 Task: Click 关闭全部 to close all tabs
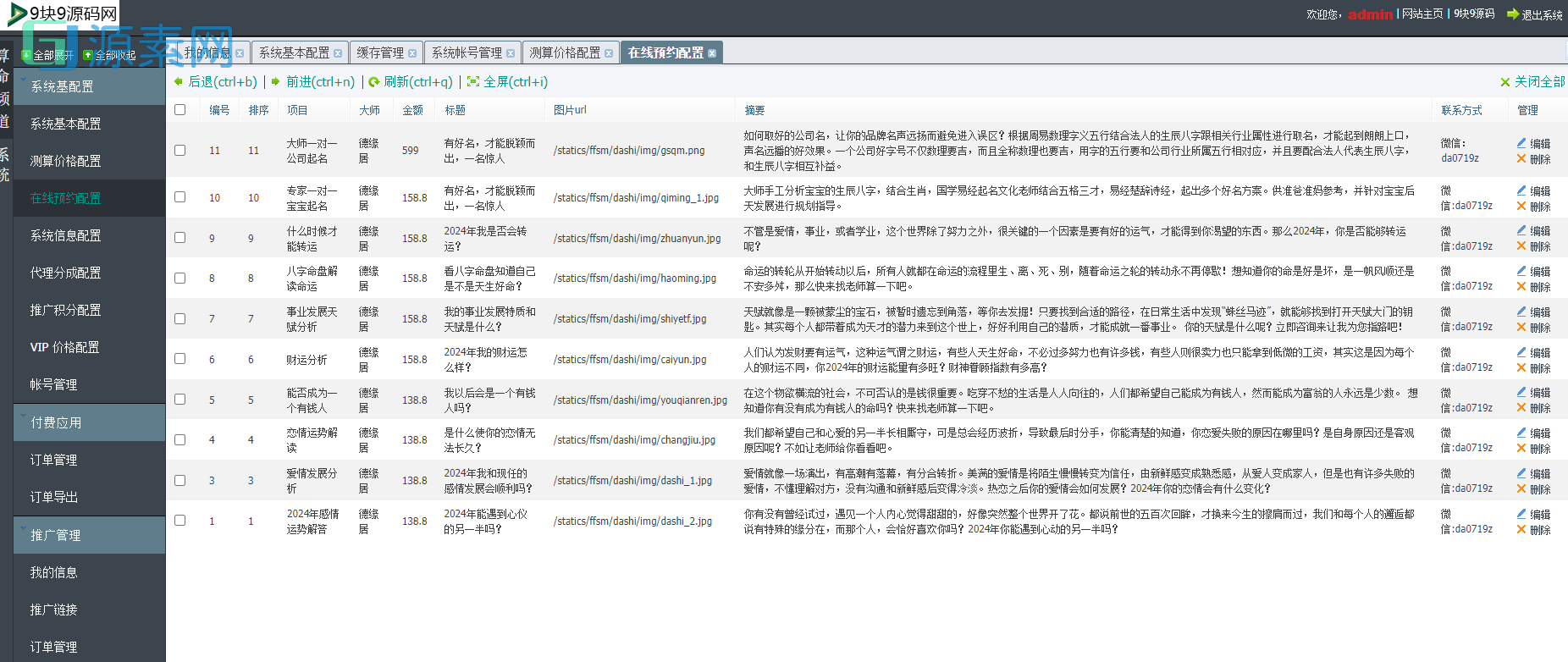point(1539,81)
